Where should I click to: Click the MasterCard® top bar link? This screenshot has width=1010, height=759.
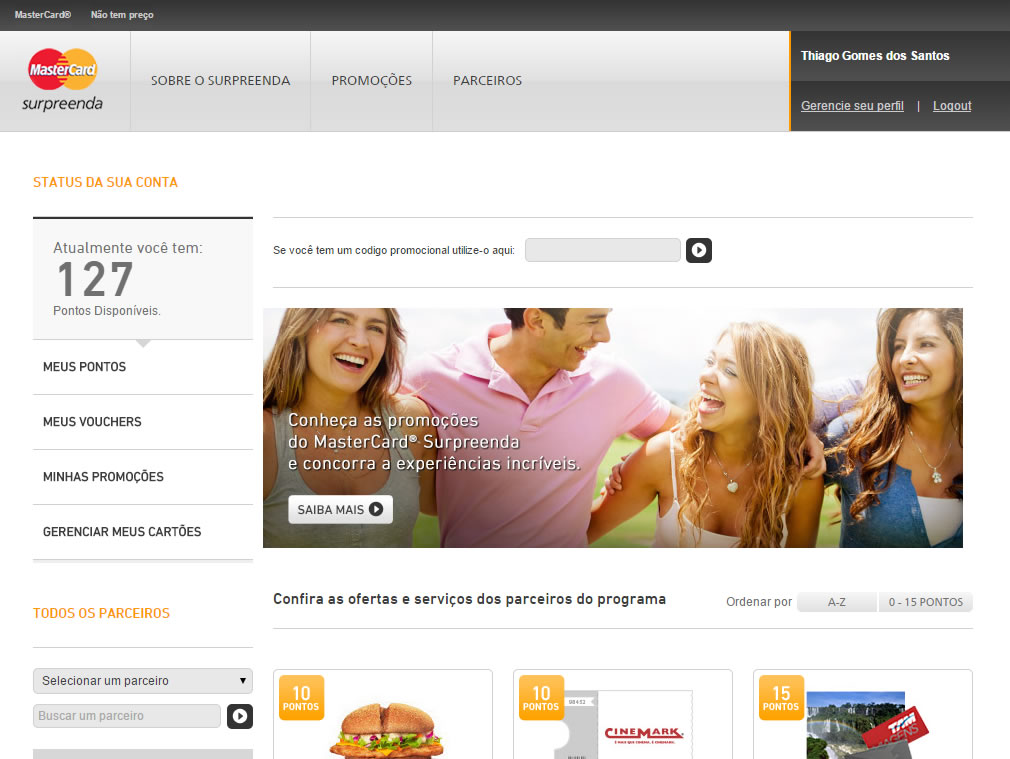coord(43,15)
